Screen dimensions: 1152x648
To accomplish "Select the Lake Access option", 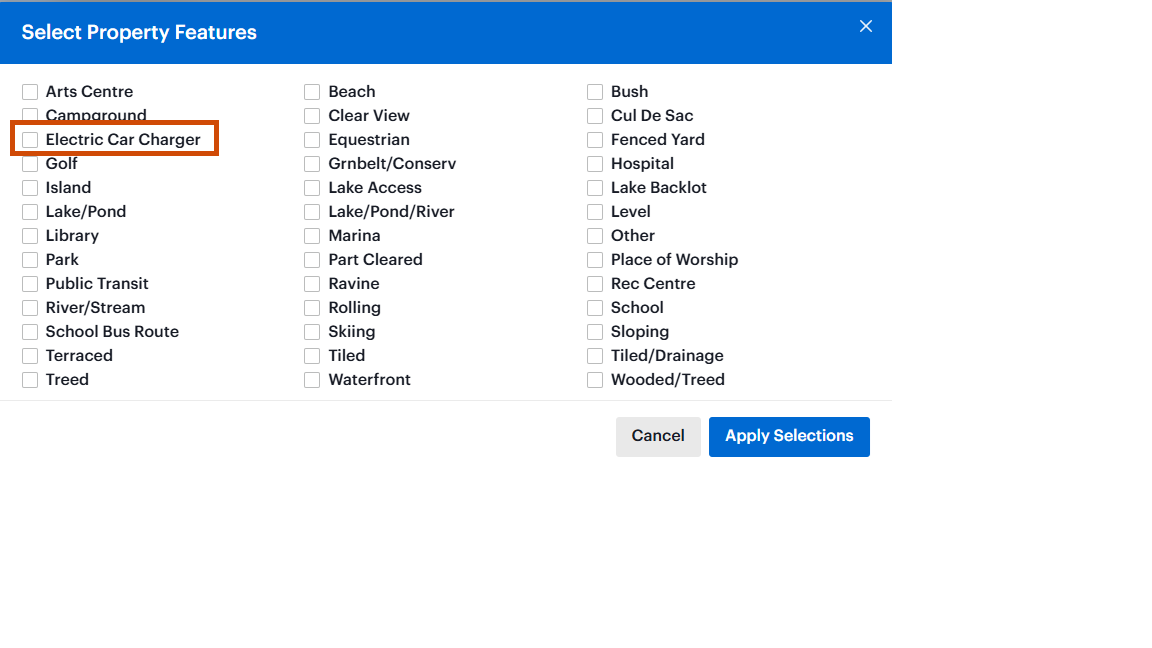I will [313, 188].
